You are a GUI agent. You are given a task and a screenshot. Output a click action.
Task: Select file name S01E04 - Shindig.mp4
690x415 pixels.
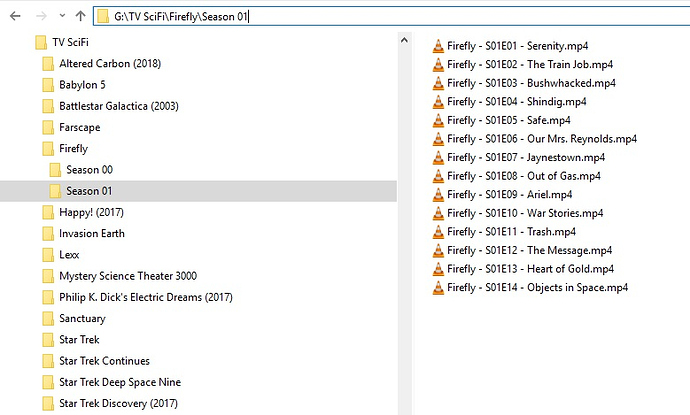pyautogui.click(x=517, y=101)
